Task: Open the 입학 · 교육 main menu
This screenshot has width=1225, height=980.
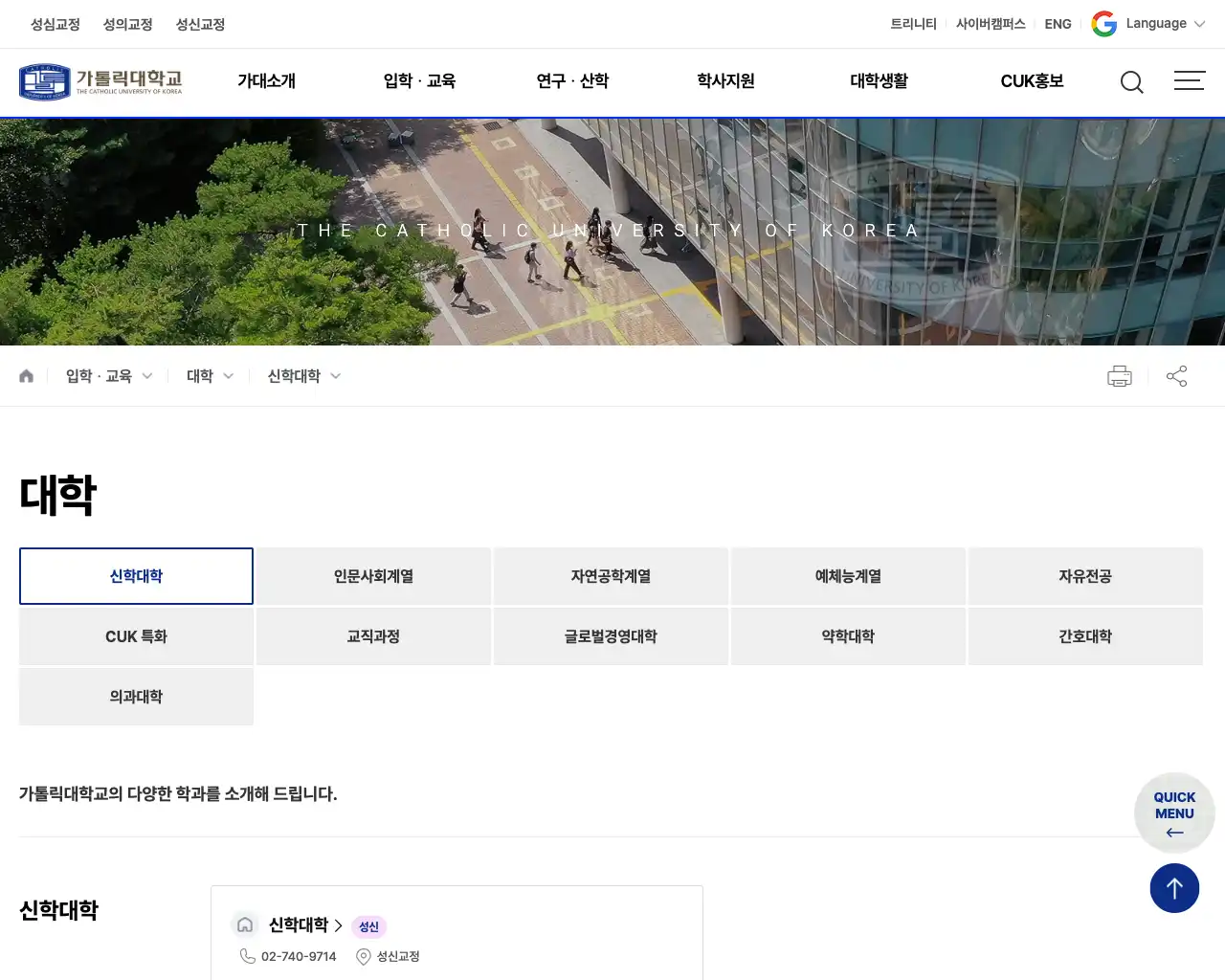Action: click(419, 81)
